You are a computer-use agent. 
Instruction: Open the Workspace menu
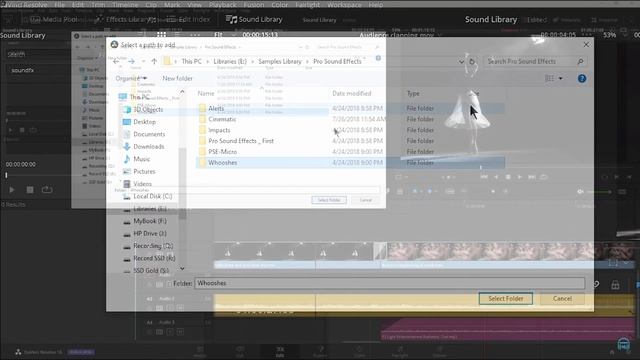pyautogui.click(x=344, y=5)
